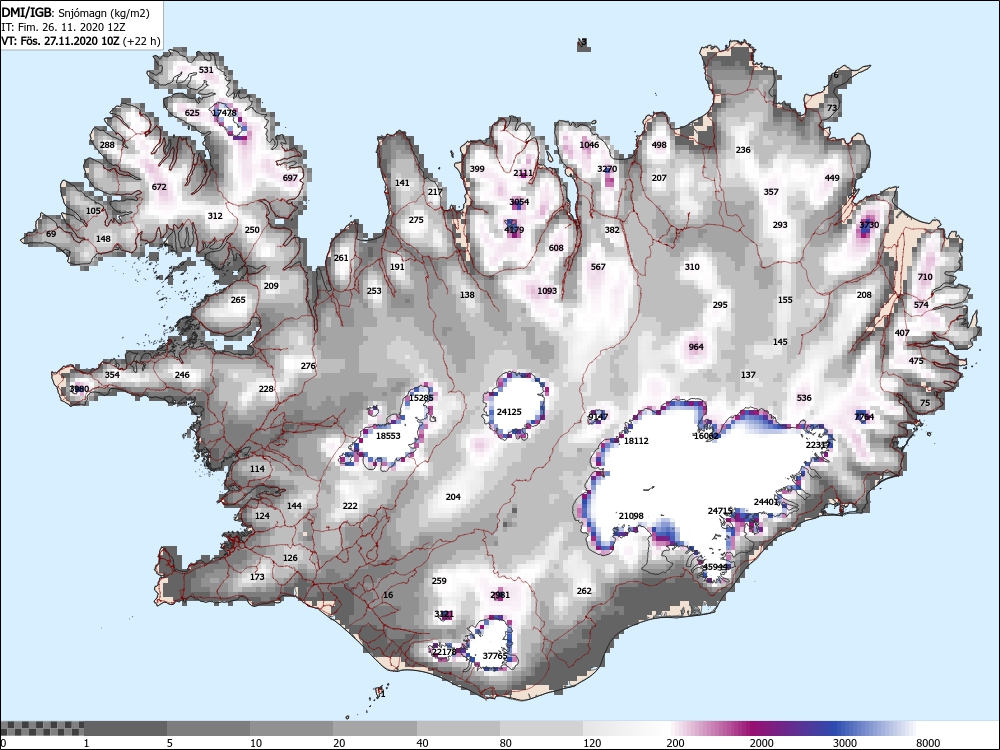Click the snow value 173
Screen dimensions: 1000x750
coord(257,577)
